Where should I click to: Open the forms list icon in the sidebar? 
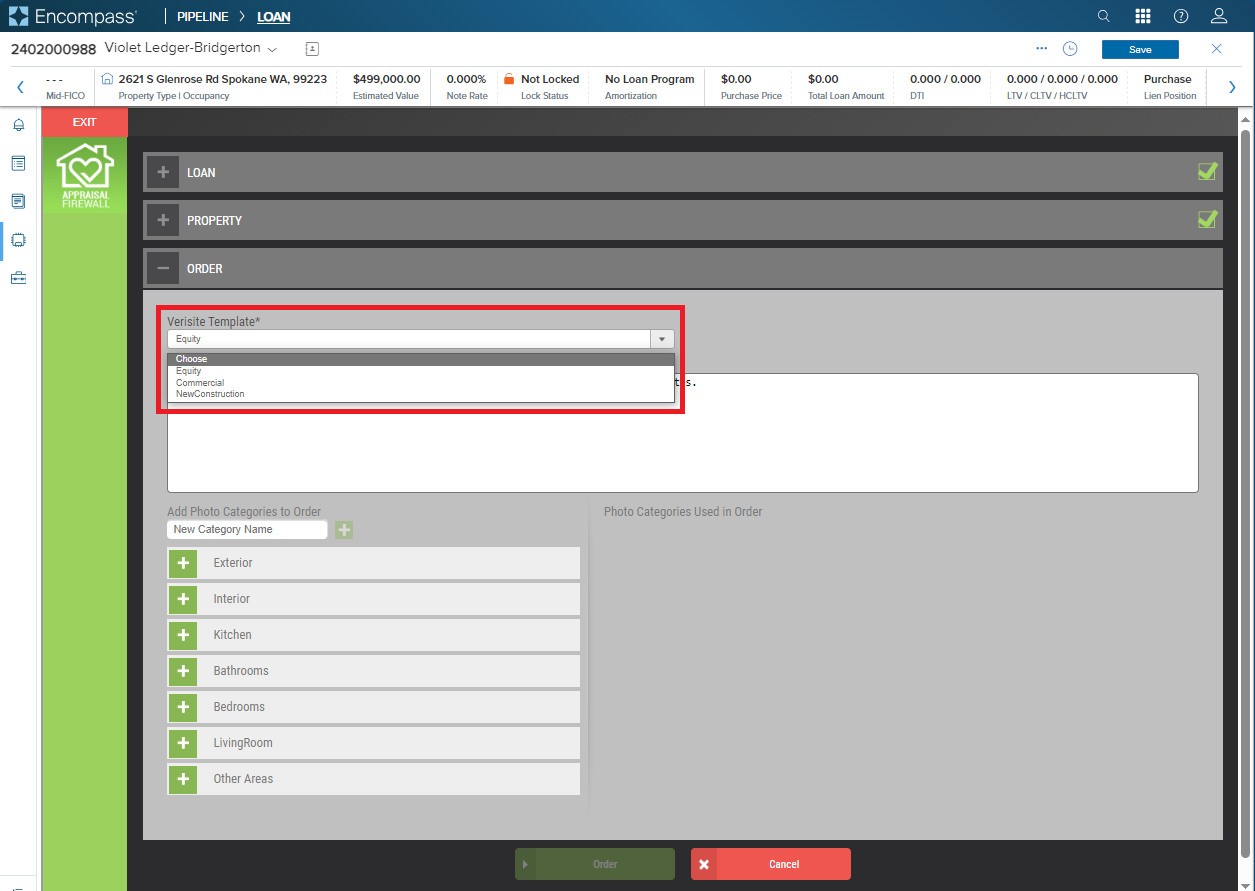(18, 163)
